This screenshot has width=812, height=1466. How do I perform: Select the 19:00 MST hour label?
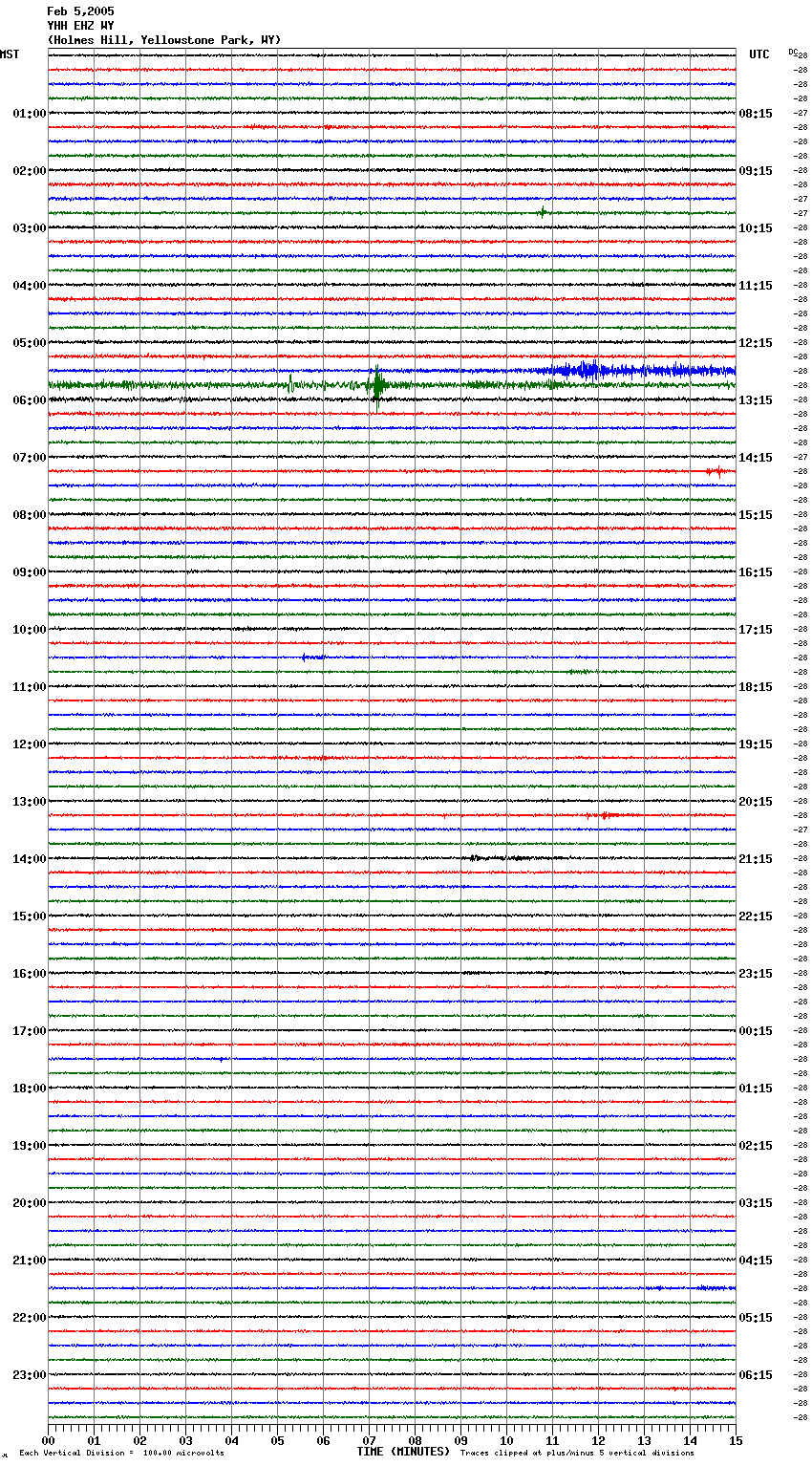point(30,1146)
